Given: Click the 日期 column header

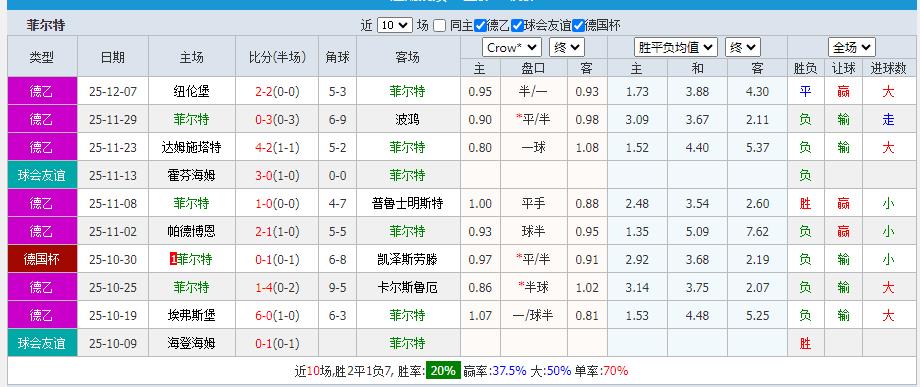Looking at the screenshot, I should coord(113,57).
